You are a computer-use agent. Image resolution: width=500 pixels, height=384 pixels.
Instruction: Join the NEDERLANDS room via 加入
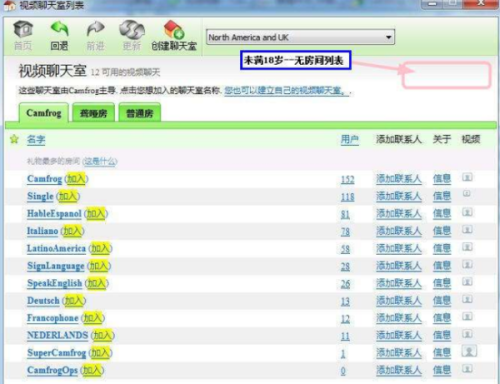tap(102, 335)
